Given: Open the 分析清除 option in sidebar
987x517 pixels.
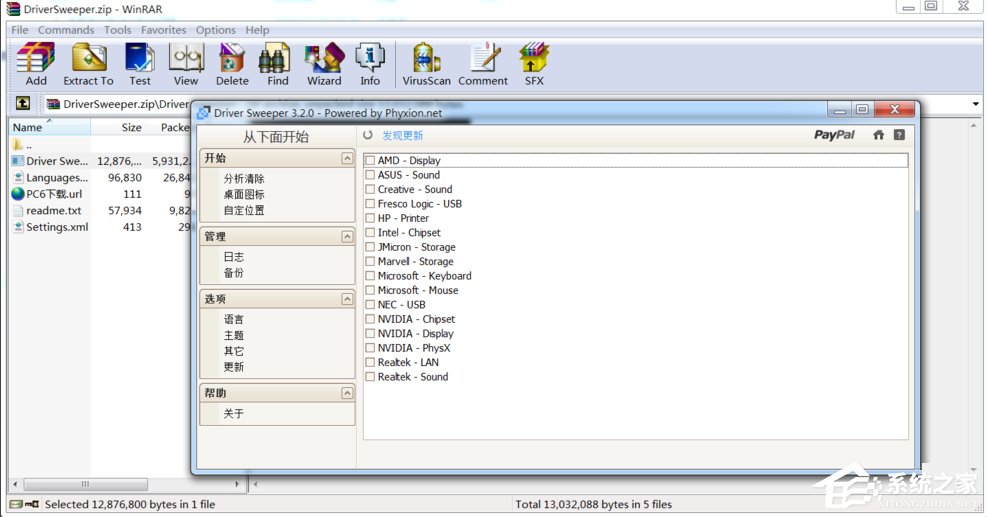Looking at the screenshot, I should (x=244, y=179).
